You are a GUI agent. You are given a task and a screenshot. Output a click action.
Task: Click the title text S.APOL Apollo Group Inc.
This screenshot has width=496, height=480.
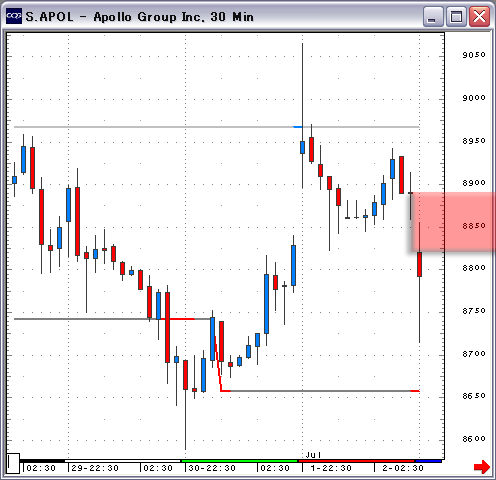pos(139,17)
